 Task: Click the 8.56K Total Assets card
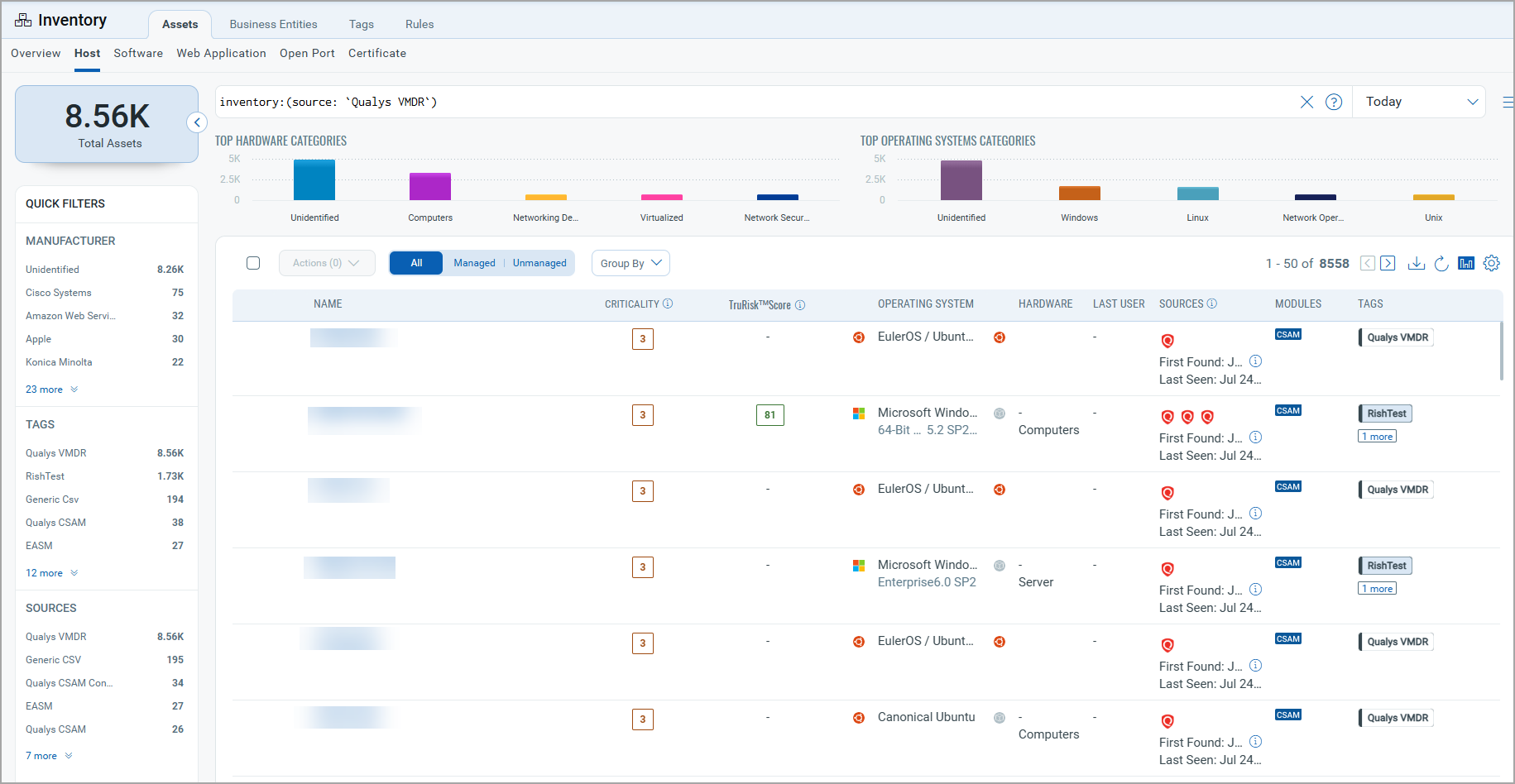coord(107,124)
